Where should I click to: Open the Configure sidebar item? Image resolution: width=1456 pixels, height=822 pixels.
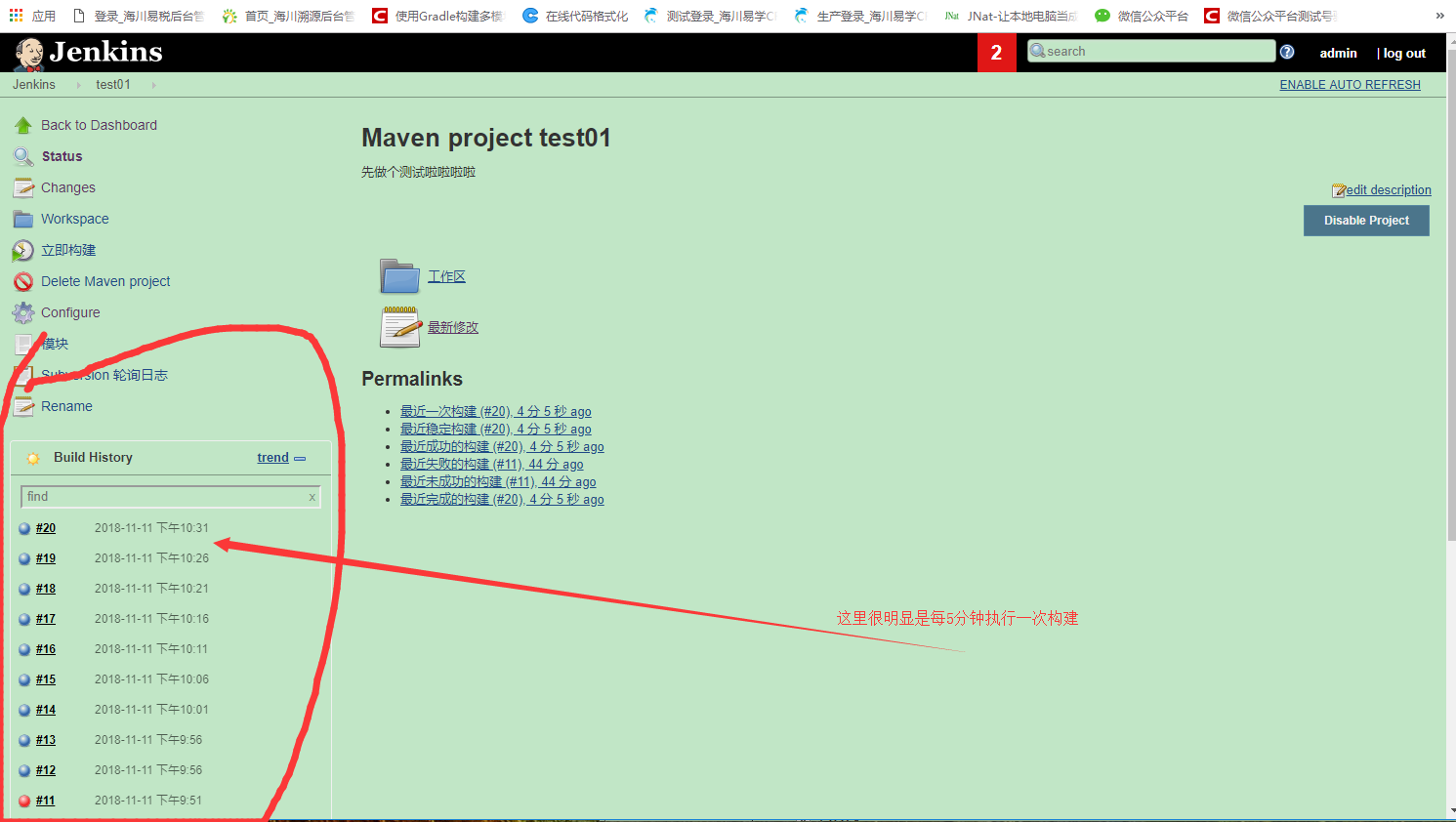pos(70,312)
